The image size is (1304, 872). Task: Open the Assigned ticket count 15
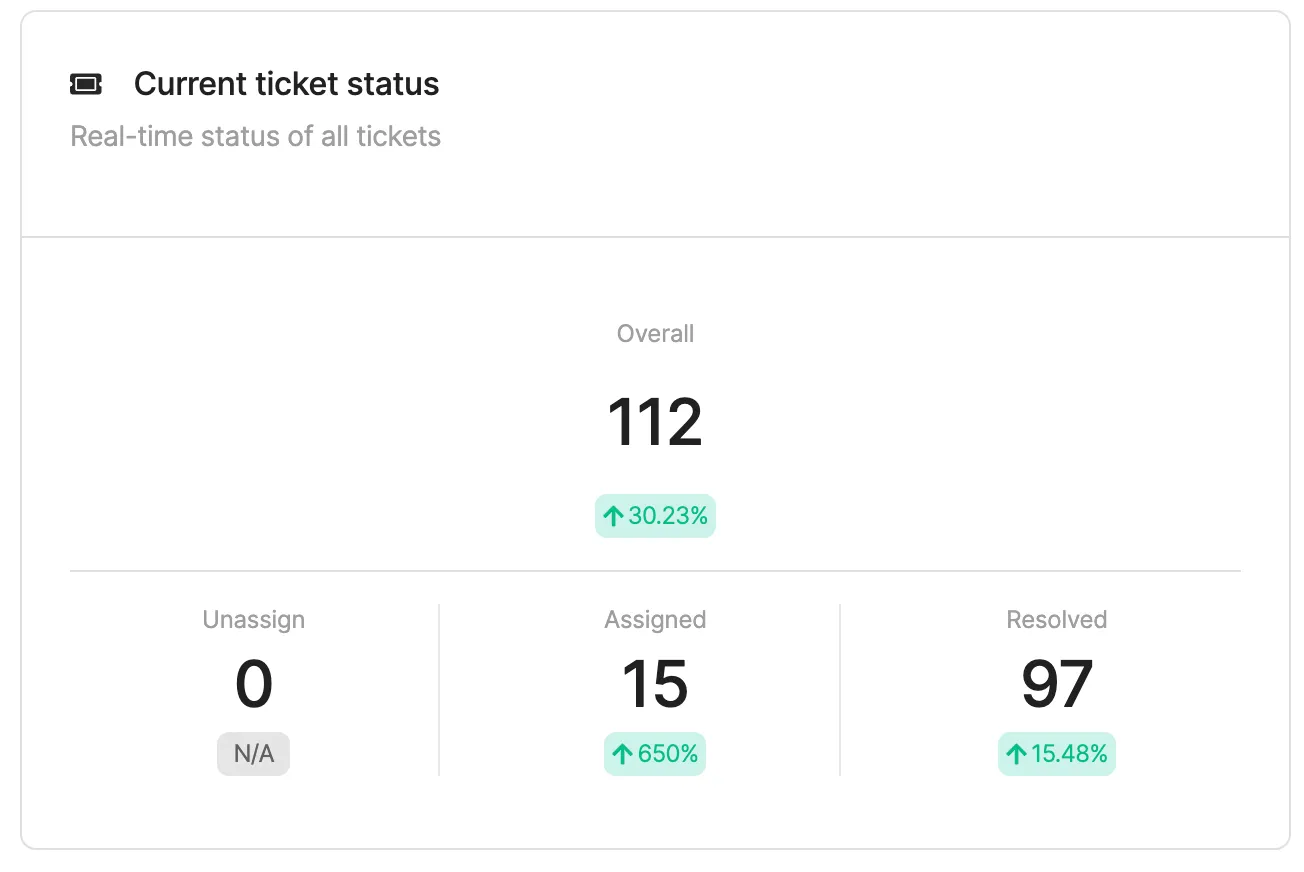(x=655, y=685)
